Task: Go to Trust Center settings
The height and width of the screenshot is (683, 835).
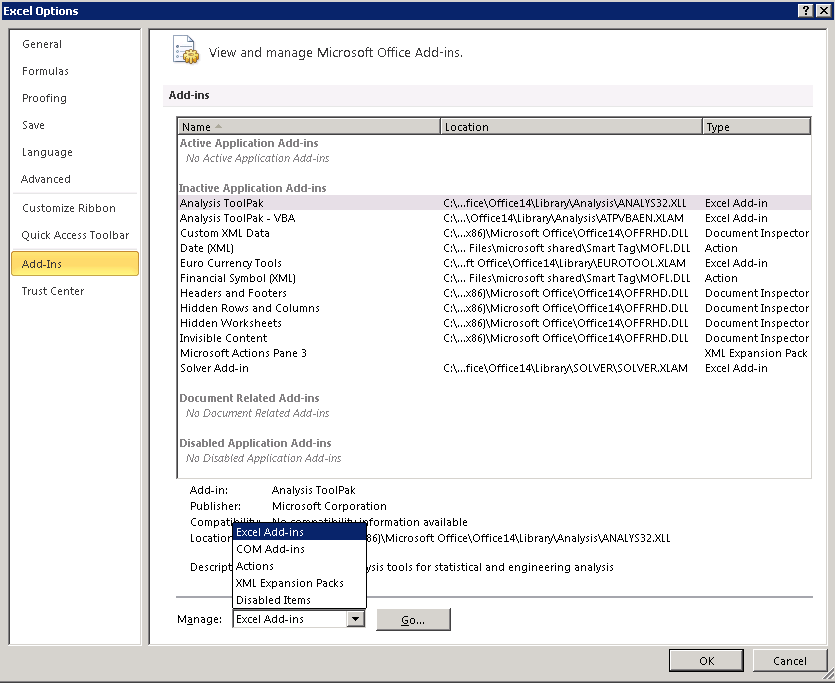Action: click(53, 291)
